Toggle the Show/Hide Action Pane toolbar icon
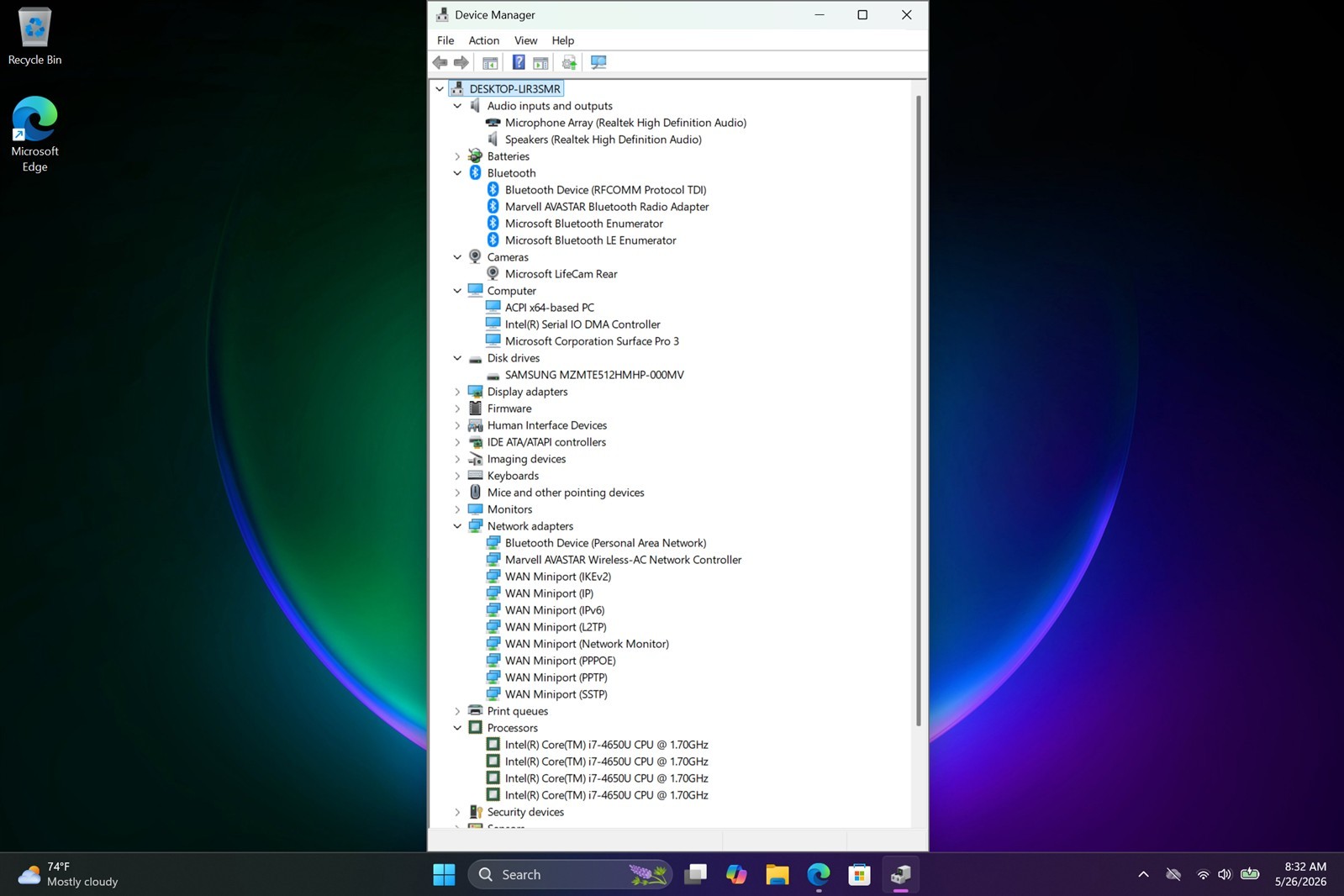 click(541, 62)
